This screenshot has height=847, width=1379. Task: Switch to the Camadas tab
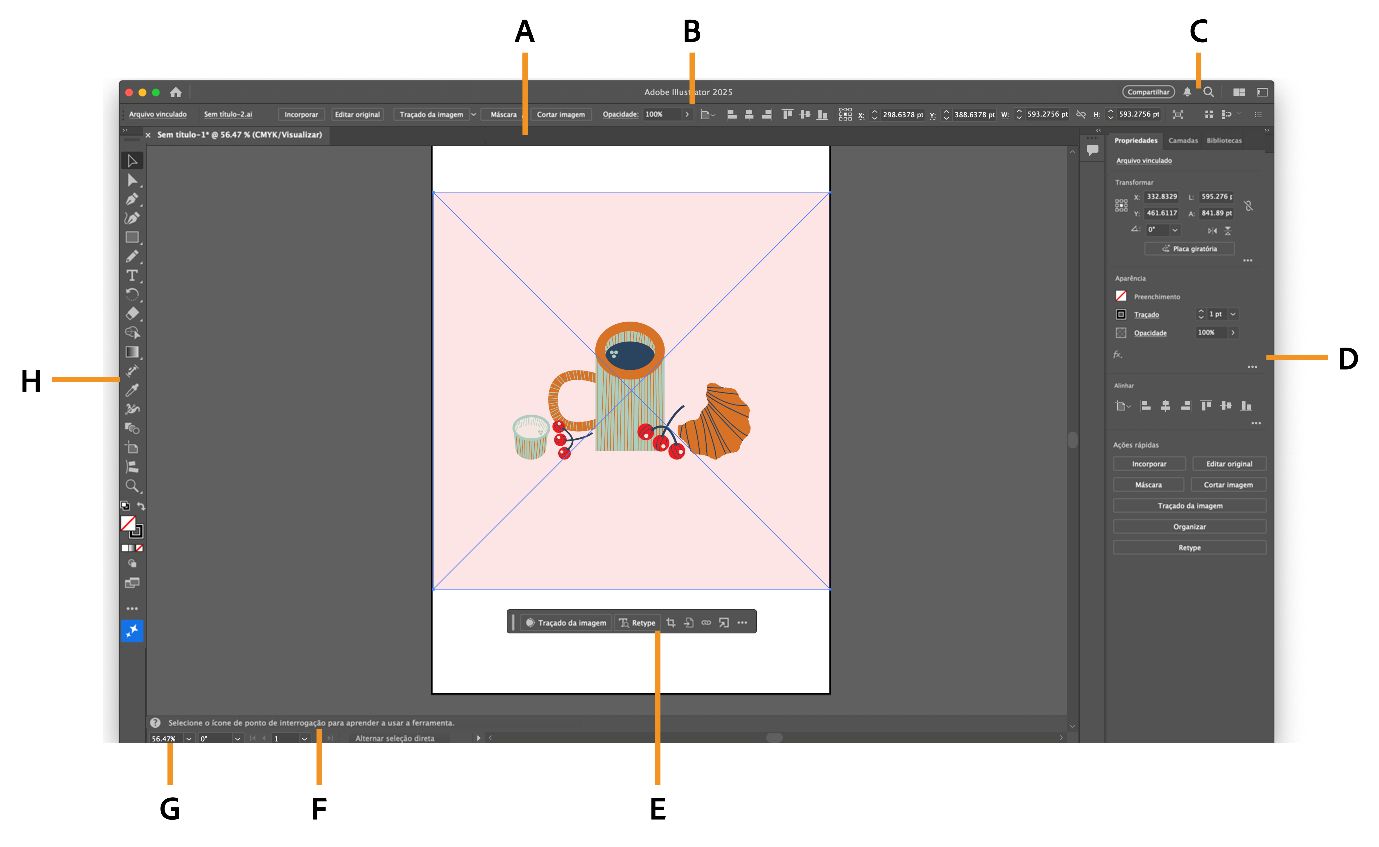pyautogui.click(x=1184, y=140)
